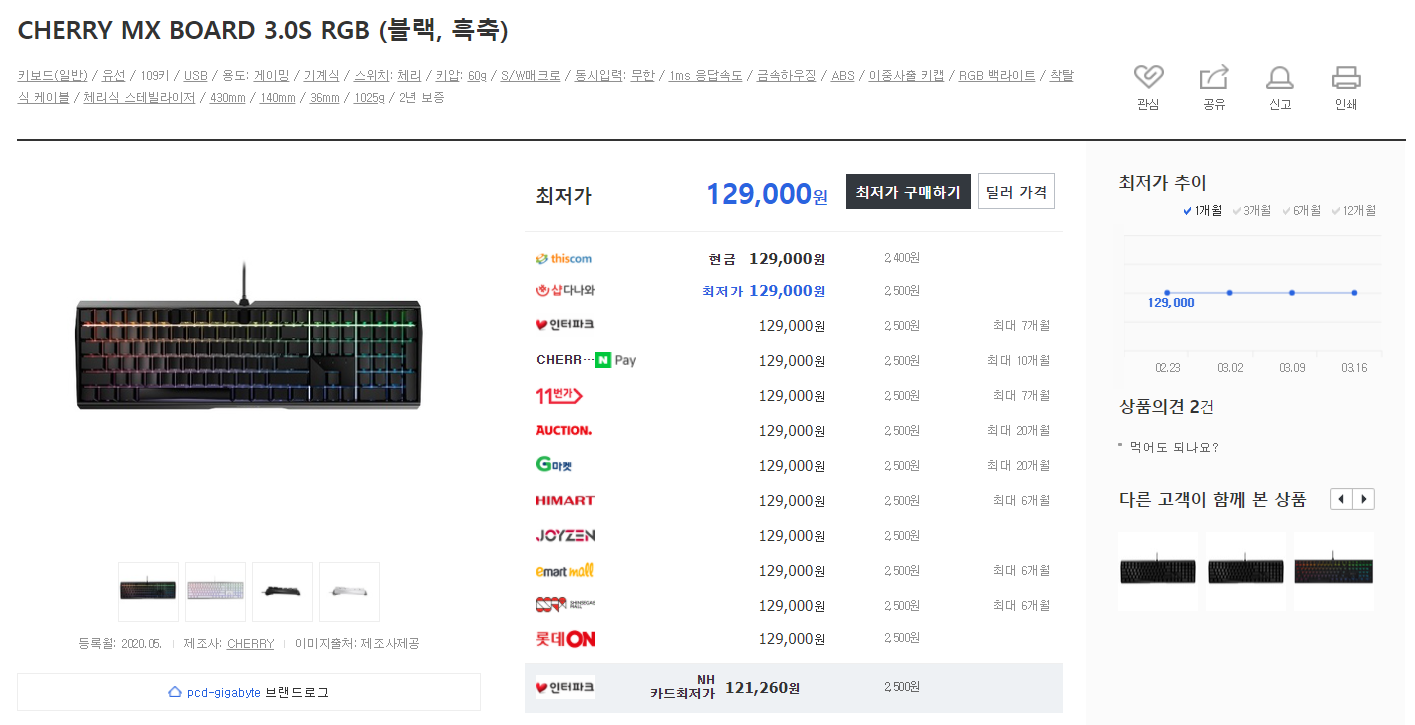The height and width of the screenshot is (725, 1415).
Task: Click the 신고 bell icon
Action: coord(1279,77)
